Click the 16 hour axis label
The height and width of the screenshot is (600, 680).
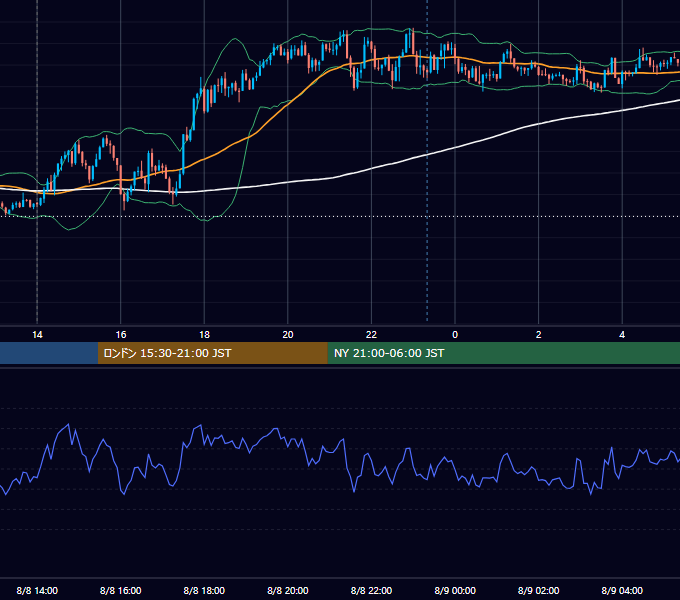point(121,335)
